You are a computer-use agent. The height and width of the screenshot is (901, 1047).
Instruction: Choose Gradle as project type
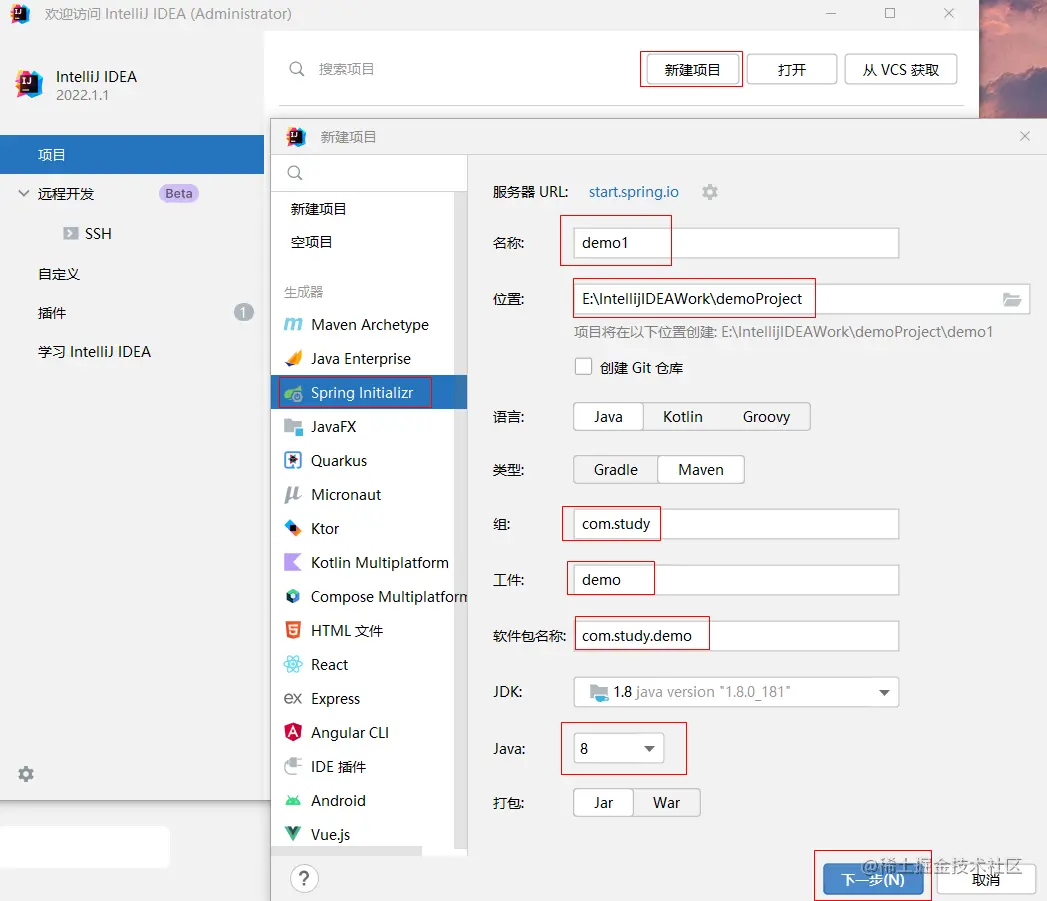616,470
